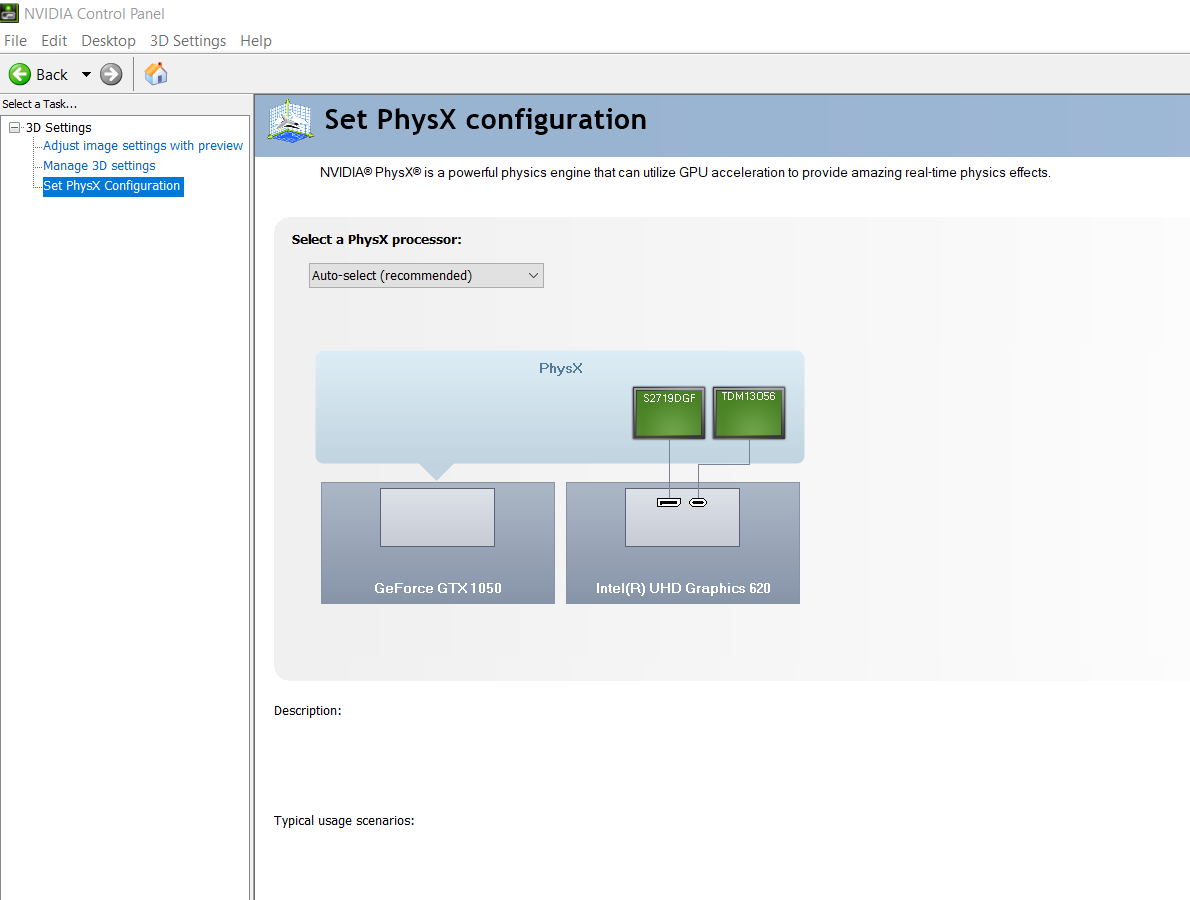Open the PhysX processor dropdown

[x=426, y=275]
